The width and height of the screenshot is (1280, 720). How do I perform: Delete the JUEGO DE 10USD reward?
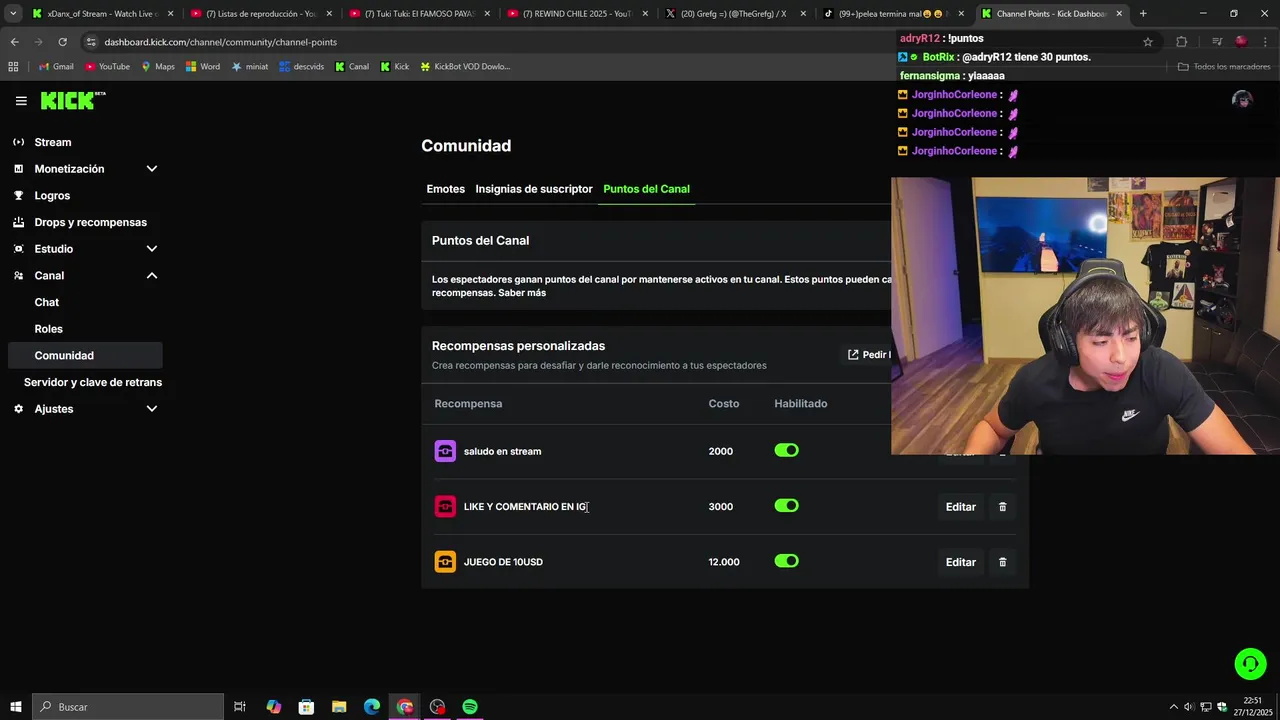[x=1003, y=562]
